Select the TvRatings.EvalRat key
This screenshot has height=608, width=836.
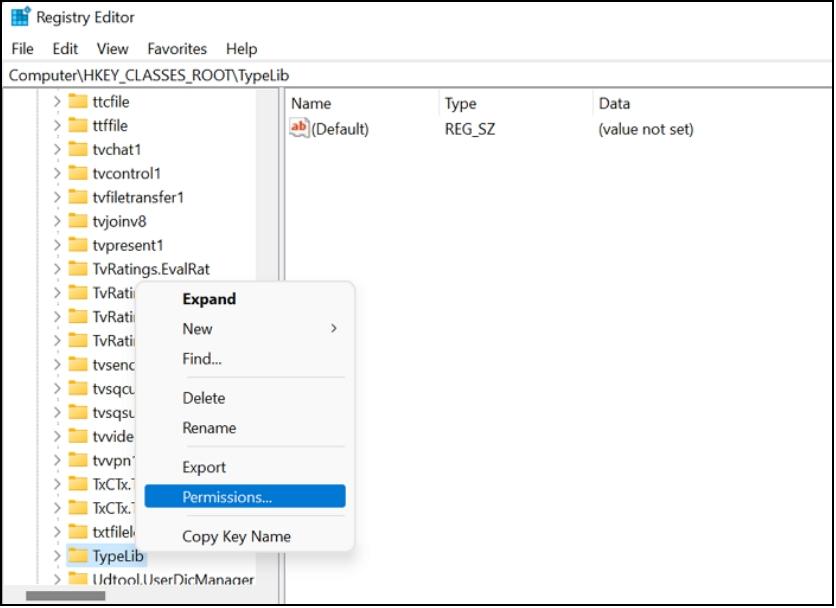point(150,269)
